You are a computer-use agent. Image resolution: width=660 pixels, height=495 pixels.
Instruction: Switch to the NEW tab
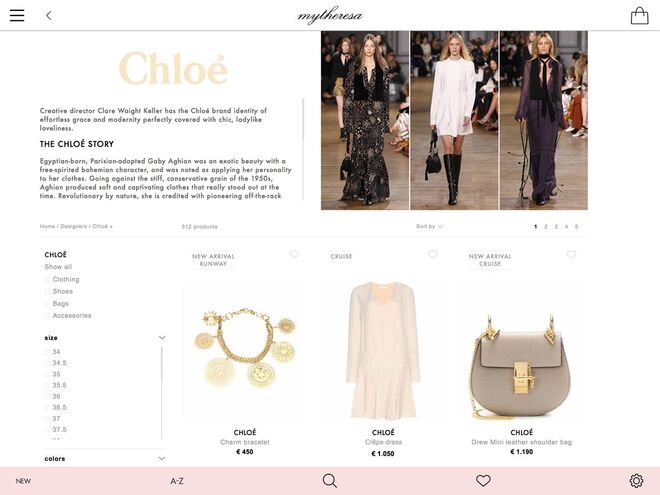23,481
